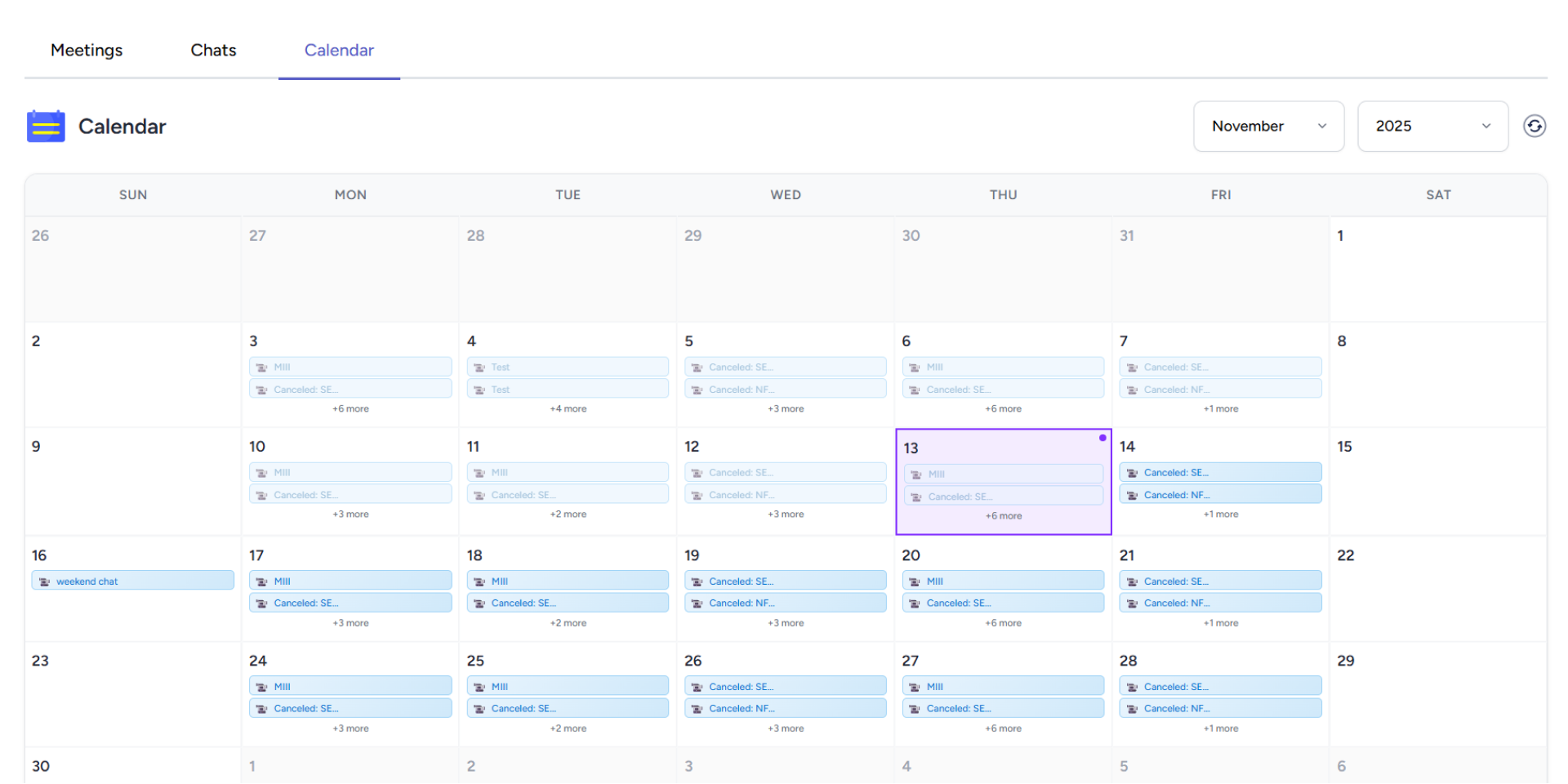Click icon of Canceled: NF event on 14th
The image size is (1568, 784).
click(x=1132, y=496)
